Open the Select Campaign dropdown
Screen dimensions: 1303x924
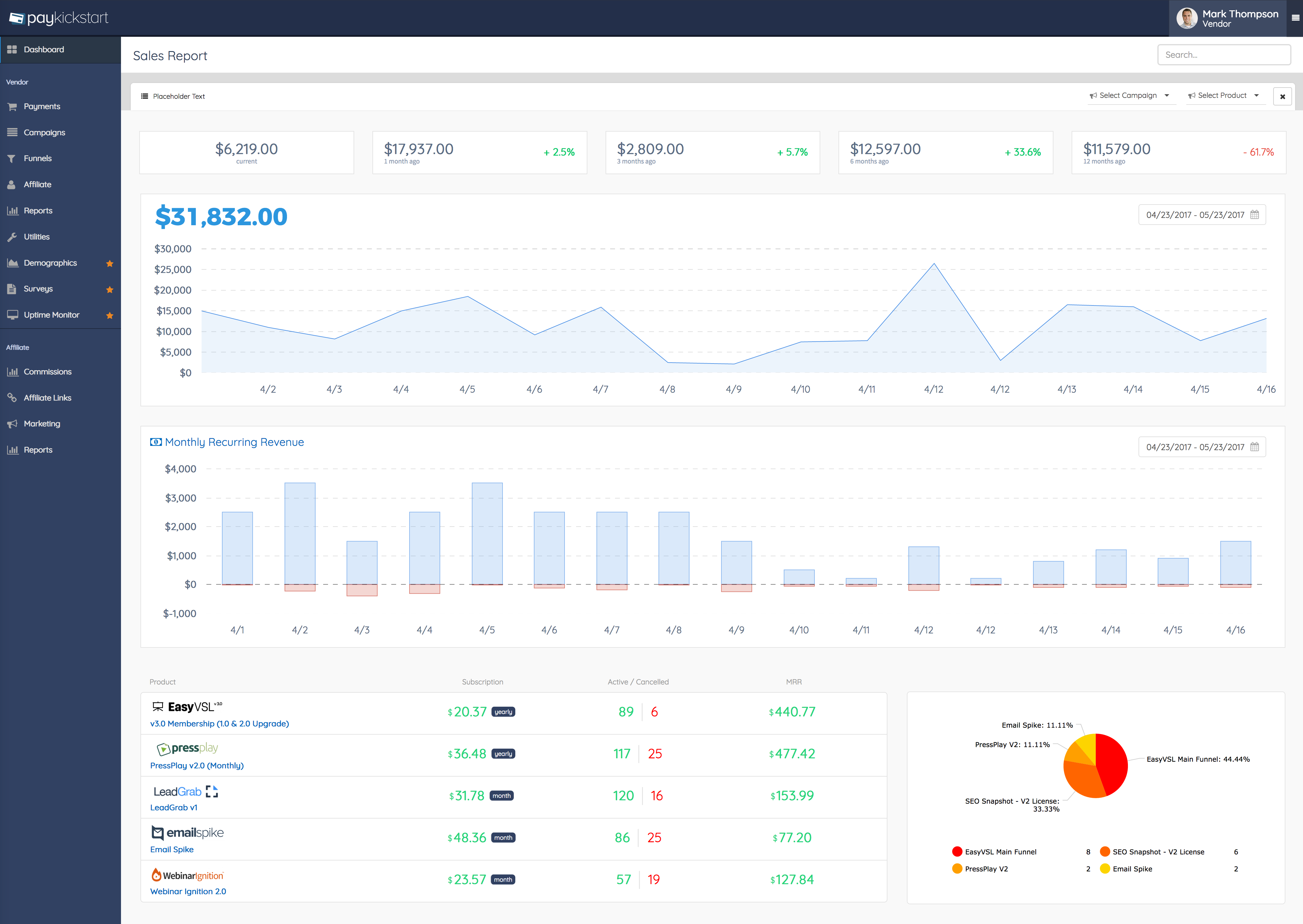[x=1129, y=95]
